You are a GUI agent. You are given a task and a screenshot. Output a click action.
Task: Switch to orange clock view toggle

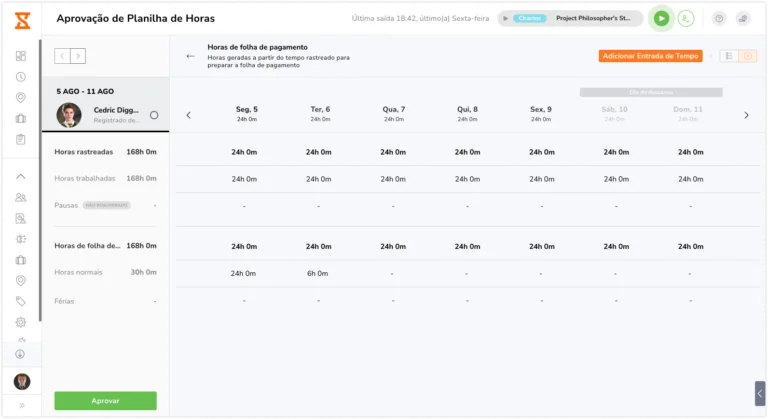(x=747, y=56)
